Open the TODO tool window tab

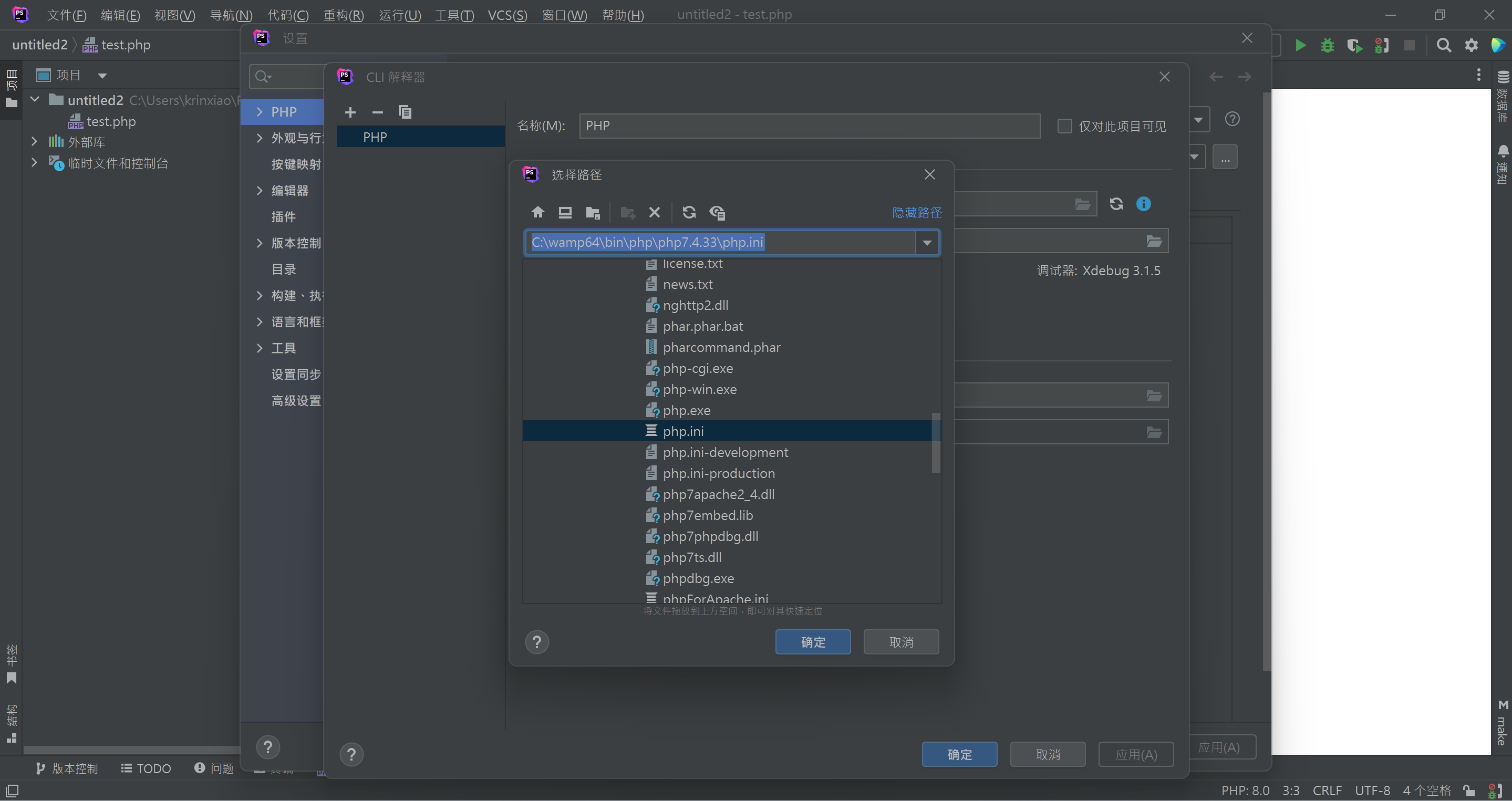click(146, 769)
